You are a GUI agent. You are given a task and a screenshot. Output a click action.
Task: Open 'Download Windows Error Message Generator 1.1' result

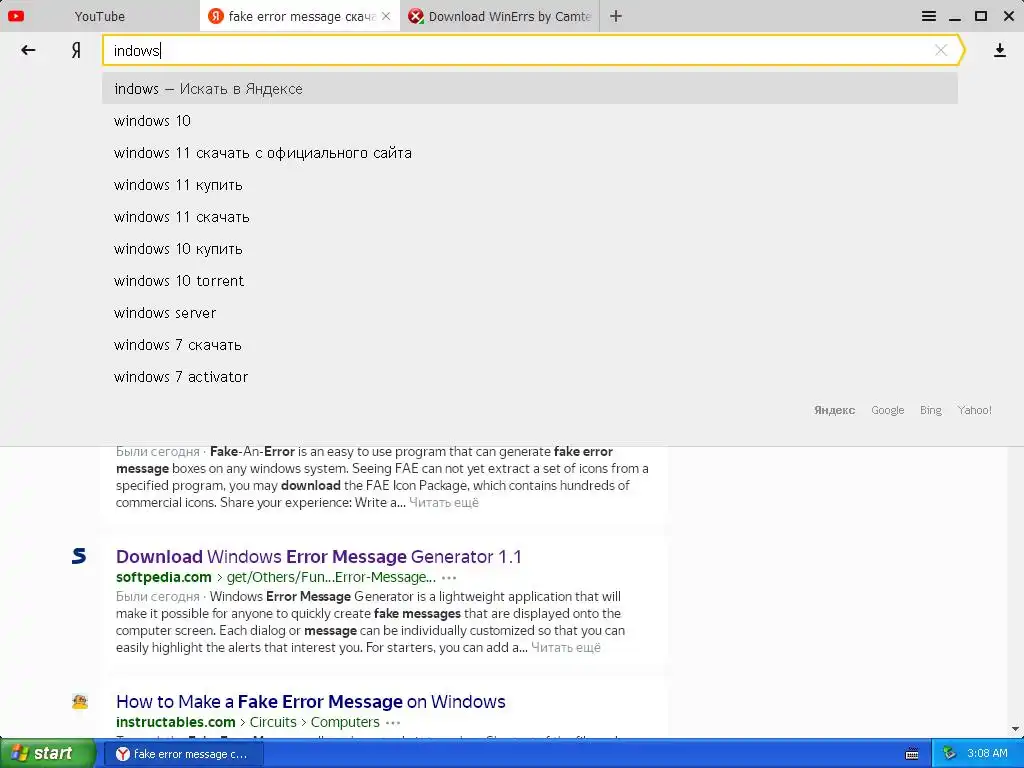[x=319, y=556]
